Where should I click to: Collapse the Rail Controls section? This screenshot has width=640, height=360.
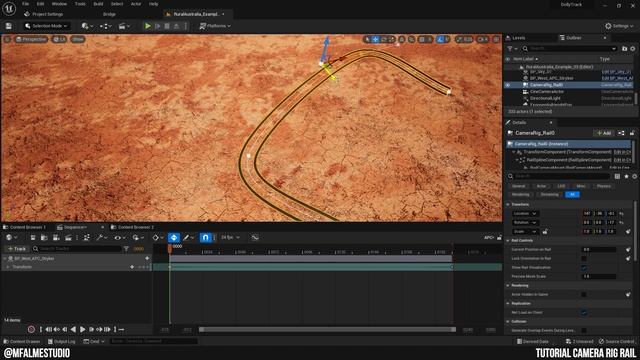click(x=508, y=240)
